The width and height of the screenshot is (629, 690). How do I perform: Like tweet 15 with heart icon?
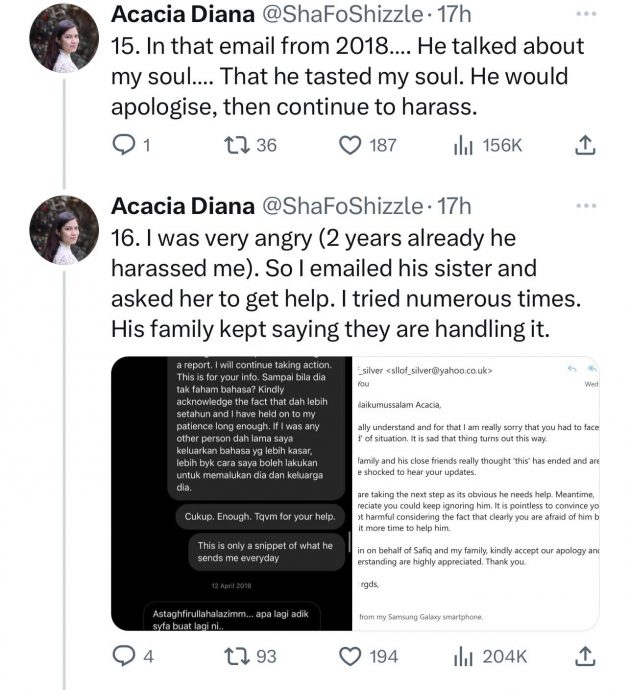coord(350,146)
